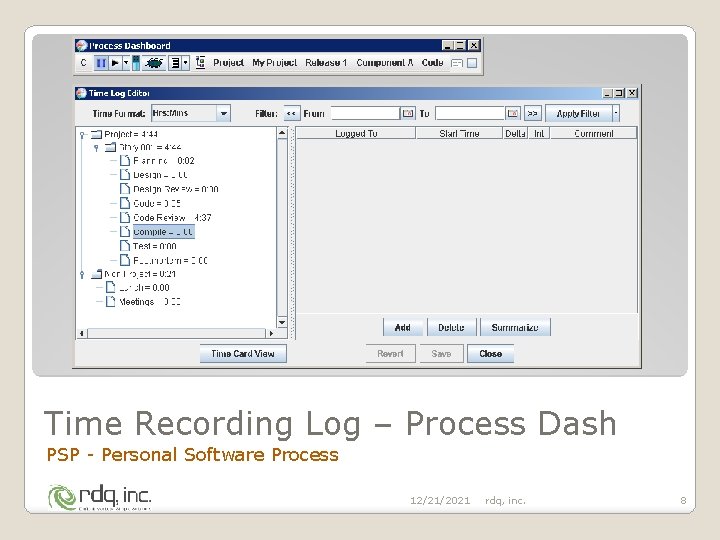This screenshot has height=540, width=720.
Task: Open the dropdown arrow beside the script icon
Action: tap(186, 63)
